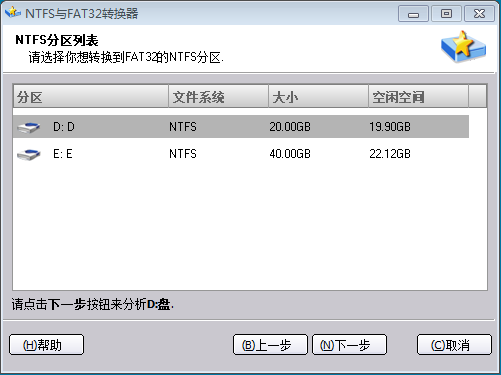Maximize the converter window

[446, 14]
